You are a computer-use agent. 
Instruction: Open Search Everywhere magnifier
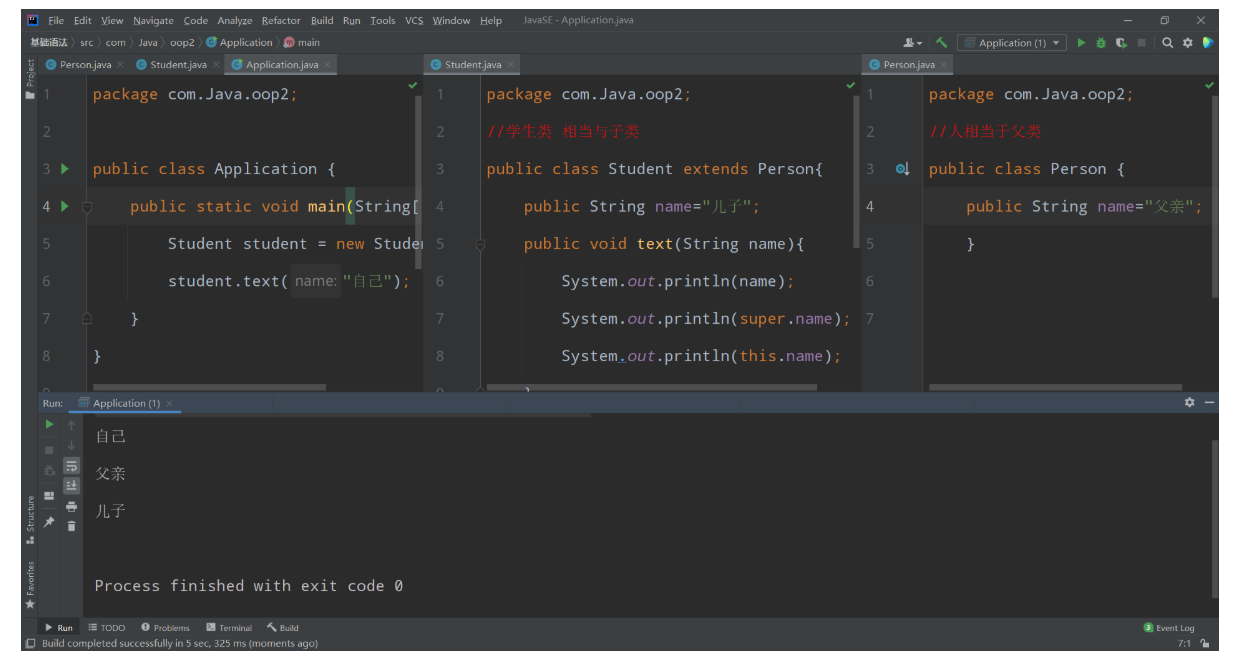[x=1167, y=43]
